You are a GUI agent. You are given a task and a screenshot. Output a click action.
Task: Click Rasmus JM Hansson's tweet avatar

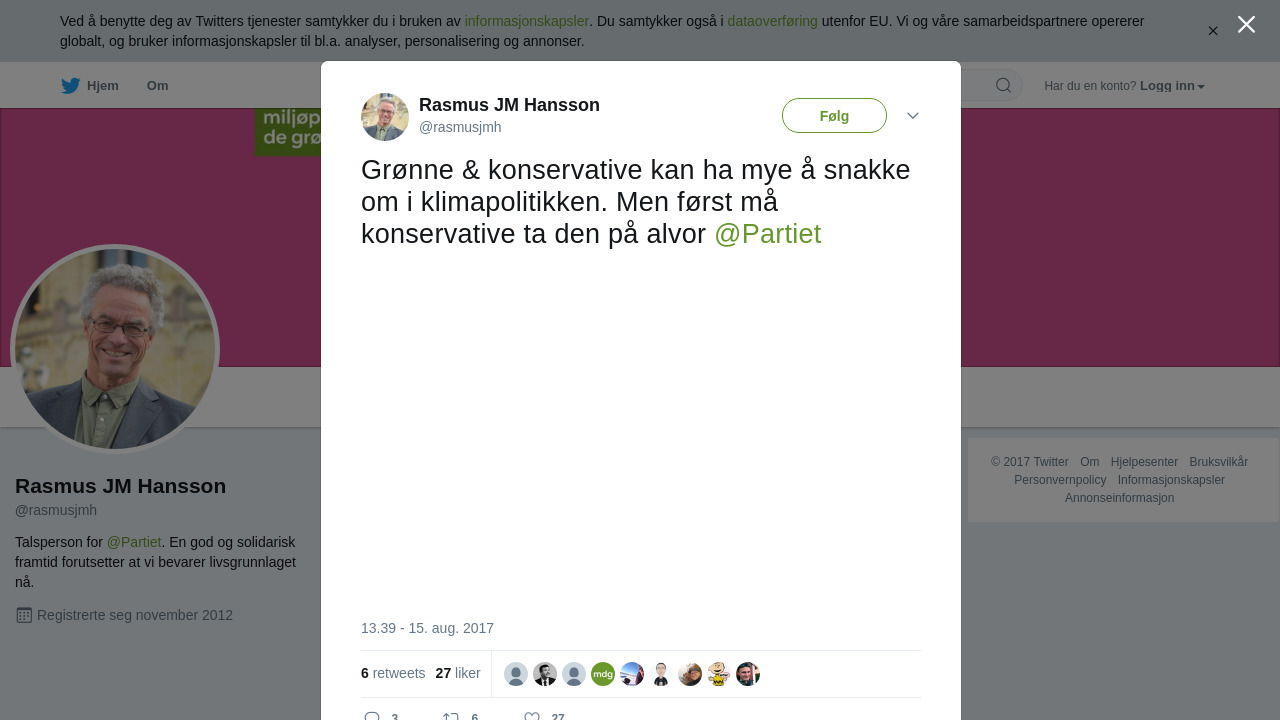(385, 117)
